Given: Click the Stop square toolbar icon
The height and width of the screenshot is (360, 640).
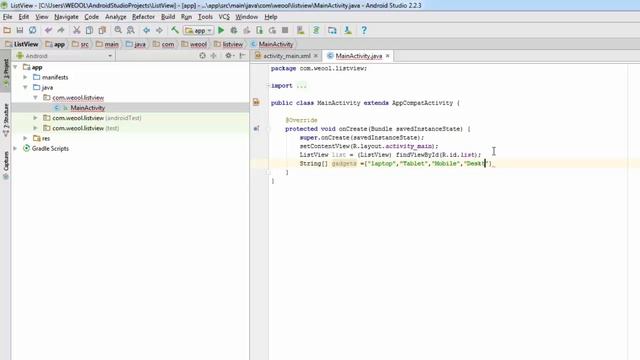Looking at the screenshot, I should [285, 30].
